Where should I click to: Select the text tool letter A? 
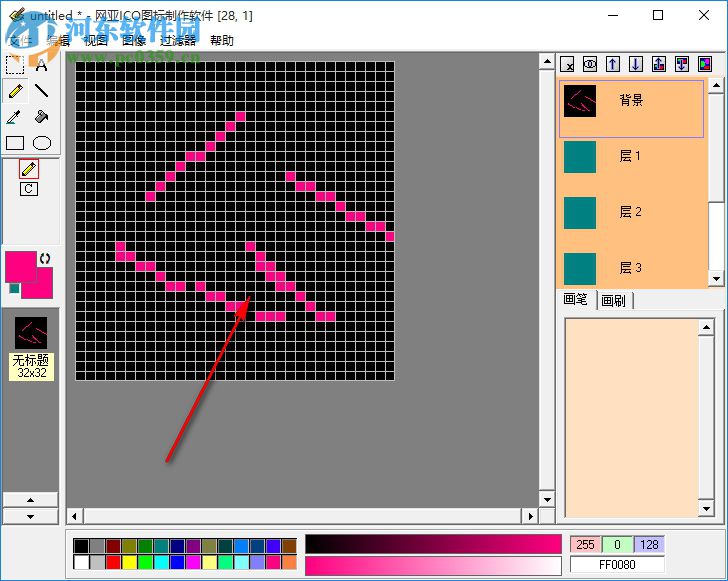pyautogui.click(x=41, y=65)
